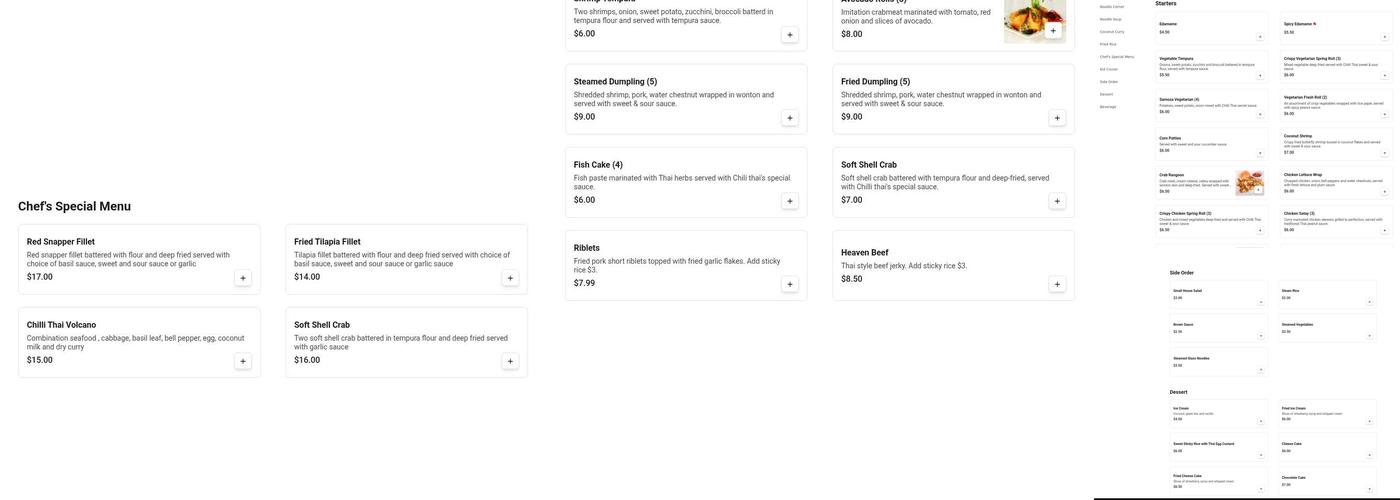Add Fried Dumpling (5) to cart

1057,118
